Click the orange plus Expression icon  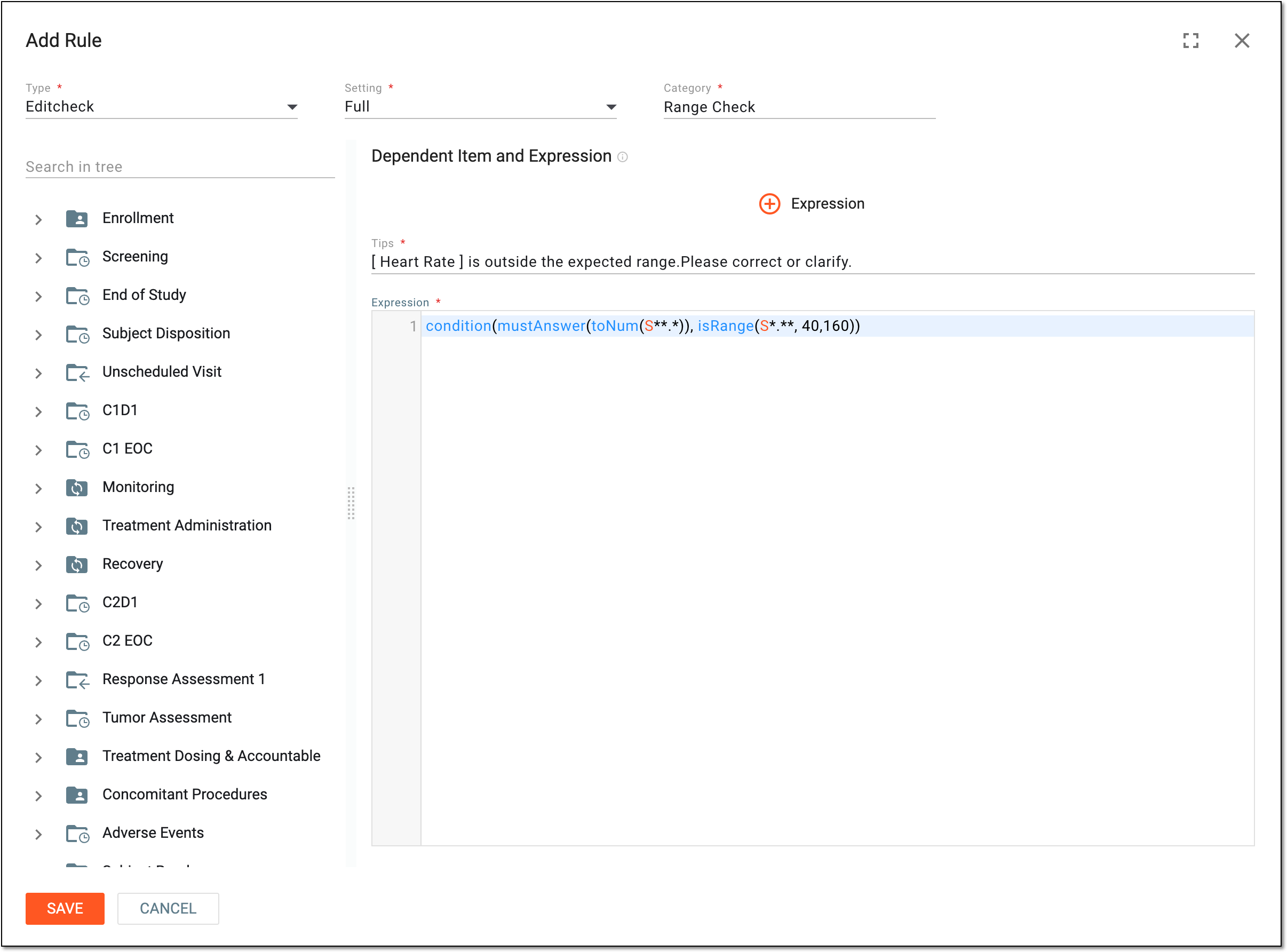(769, 203)
